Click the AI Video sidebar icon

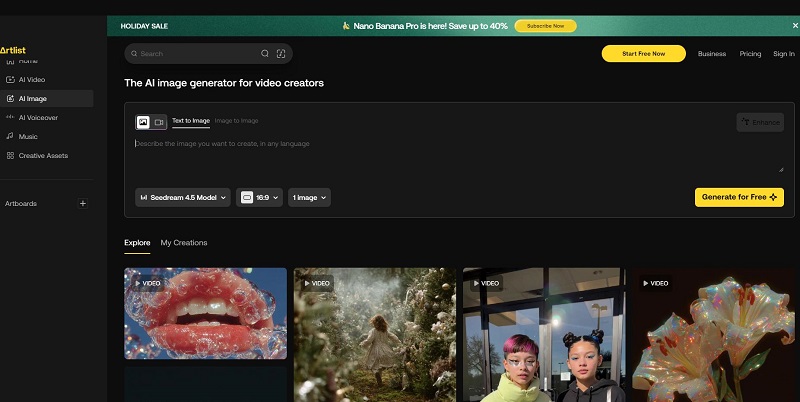coord(10,79)
